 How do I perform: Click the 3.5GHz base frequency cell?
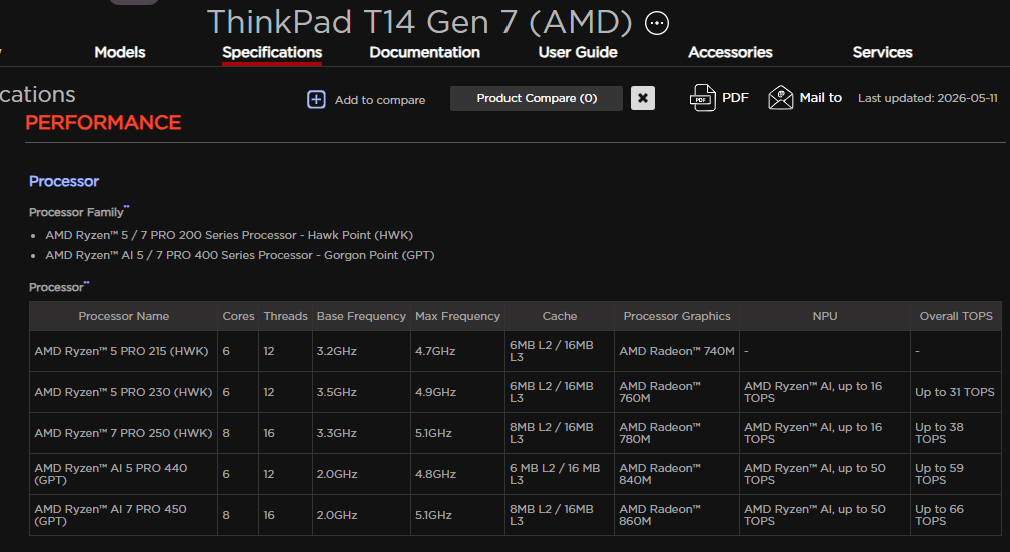[x=361, y=392]
